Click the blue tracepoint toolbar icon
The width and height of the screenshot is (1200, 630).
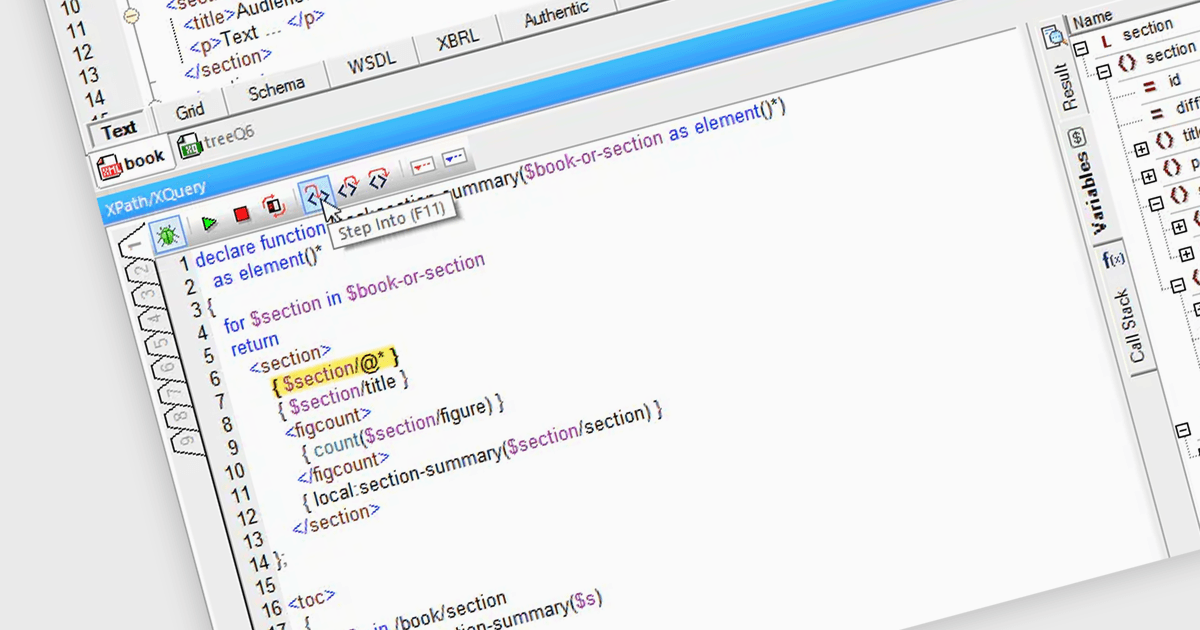(x=454, y=160)
